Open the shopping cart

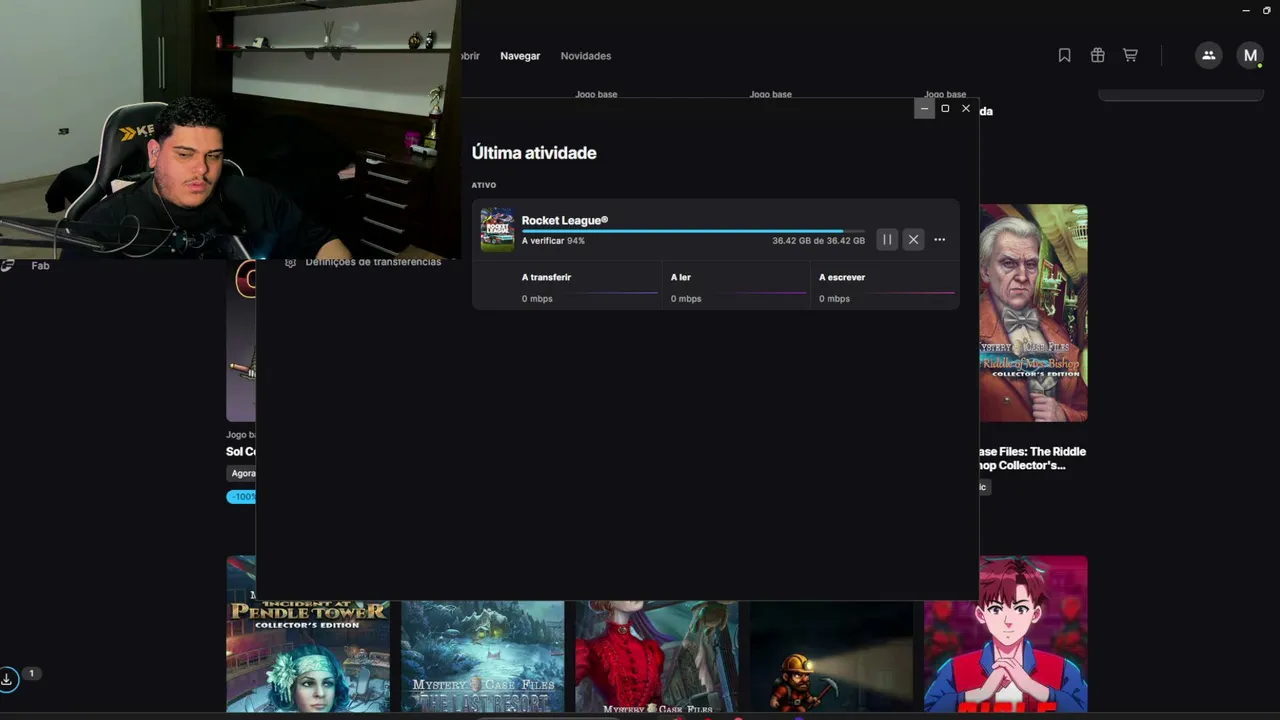click(1130, 56)
